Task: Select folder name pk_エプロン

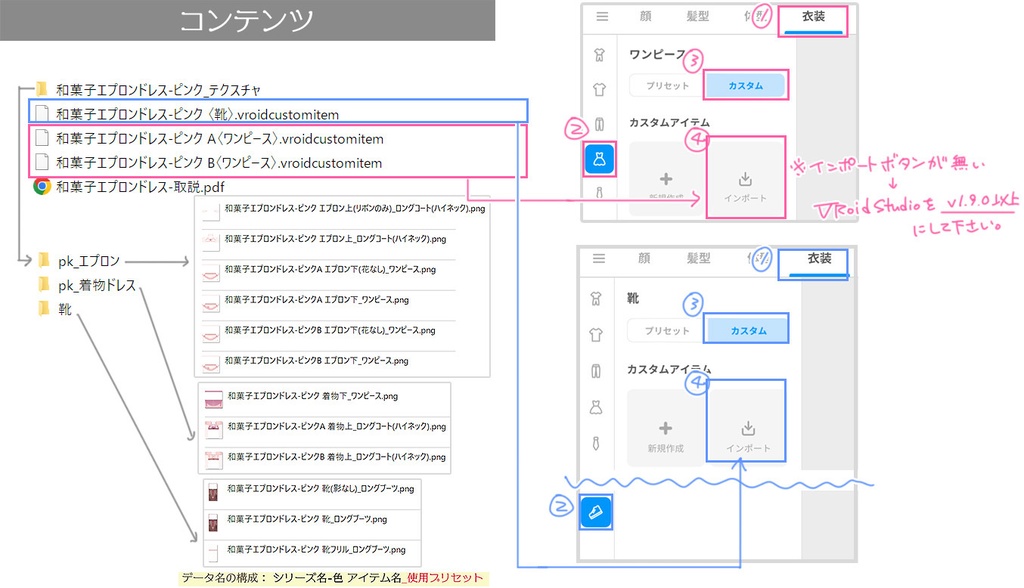Action: [89, 261]
